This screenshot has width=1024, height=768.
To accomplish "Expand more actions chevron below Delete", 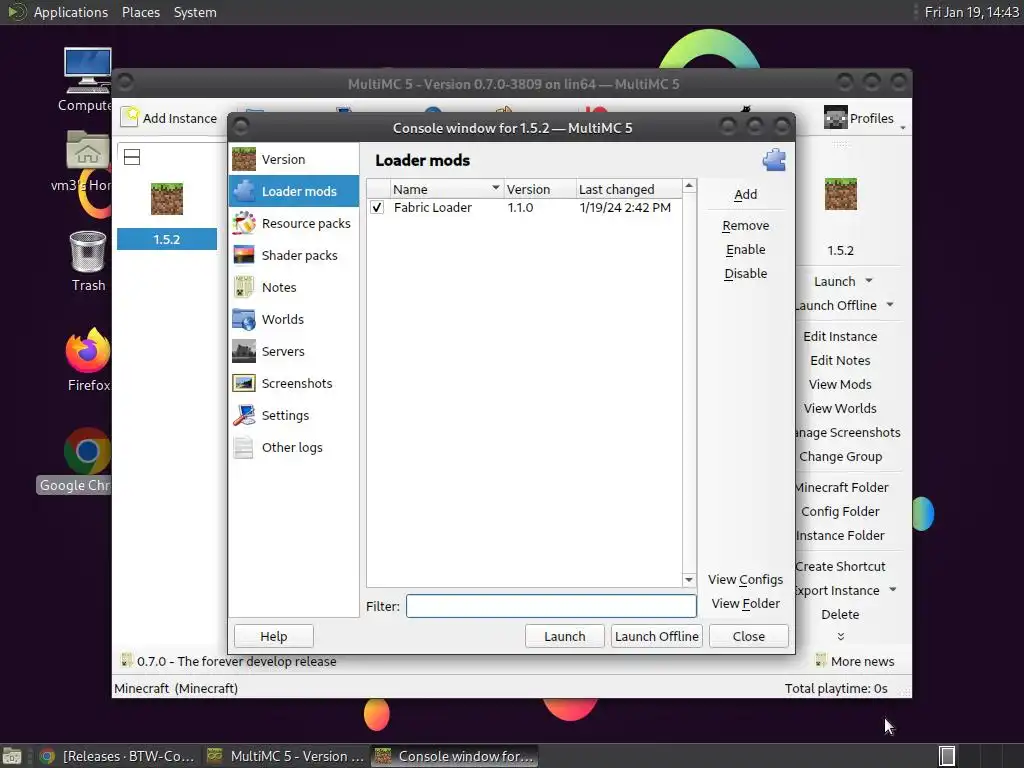I will (x=840, y=636).
